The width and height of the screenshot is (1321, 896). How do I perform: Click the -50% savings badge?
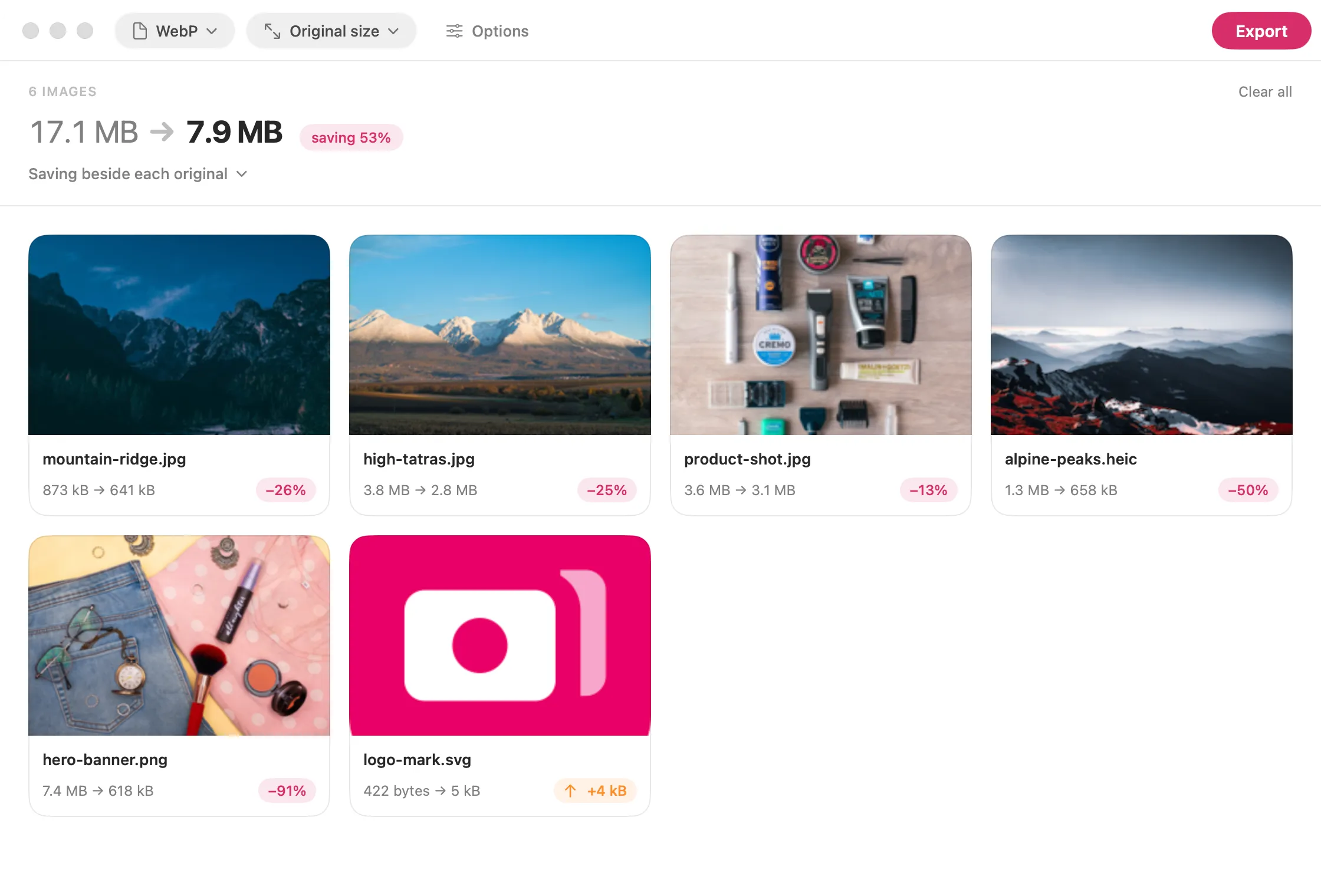pyautogui.click(x=1248, y=490)
